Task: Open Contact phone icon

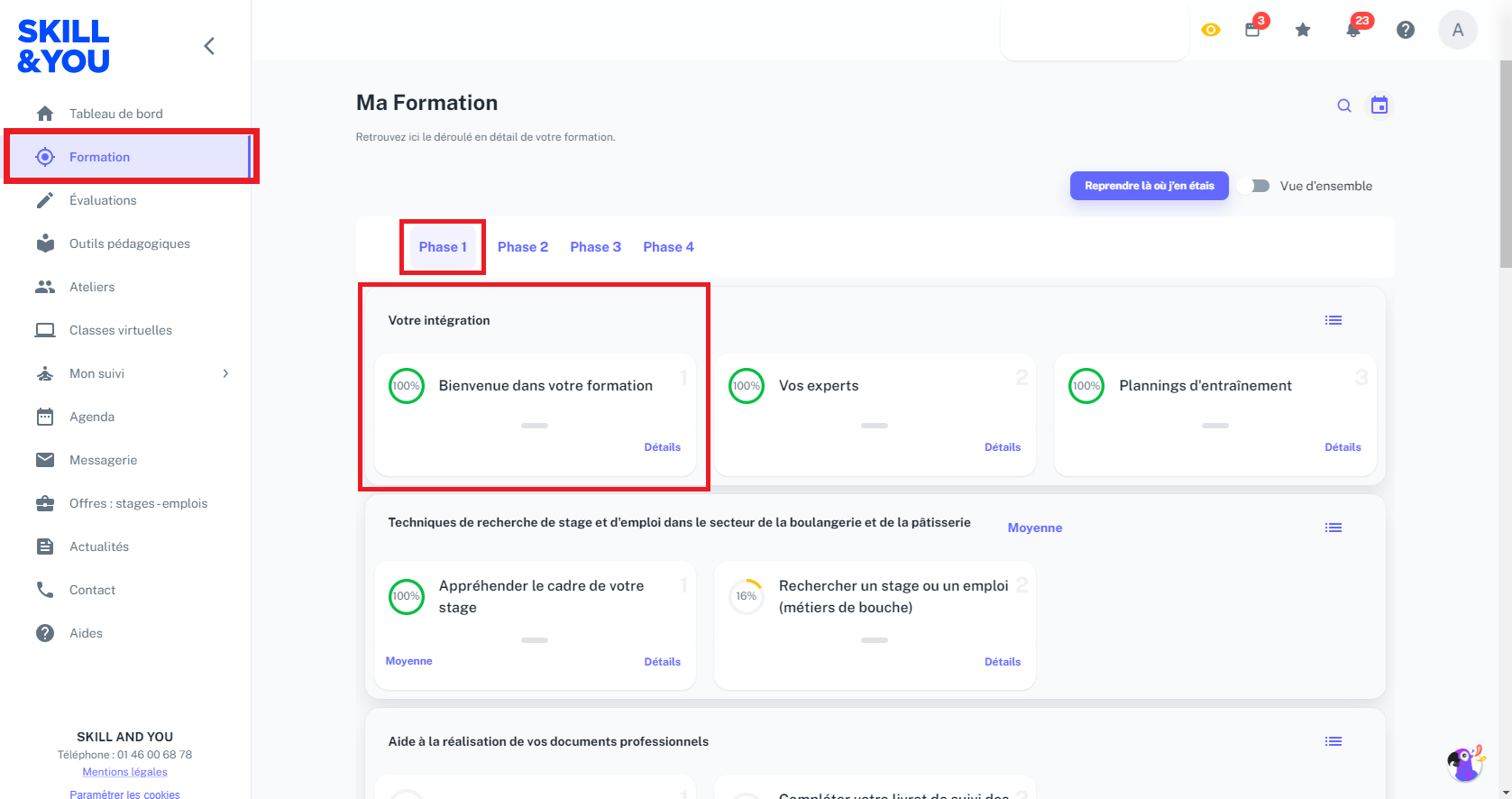Action: (x=45, y=590)
